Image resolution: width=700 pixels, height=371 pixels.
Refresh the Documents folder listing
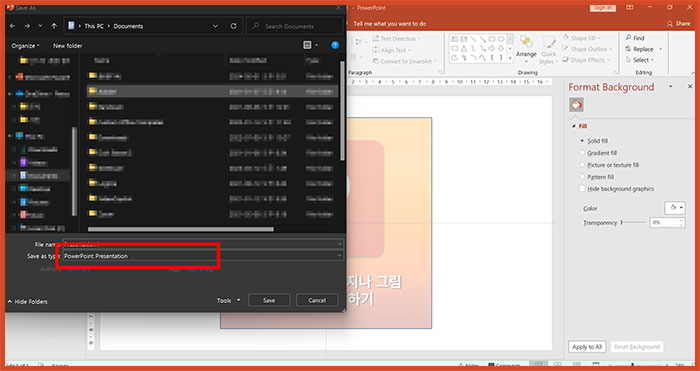pyautogui.click(x=233, y=26)
